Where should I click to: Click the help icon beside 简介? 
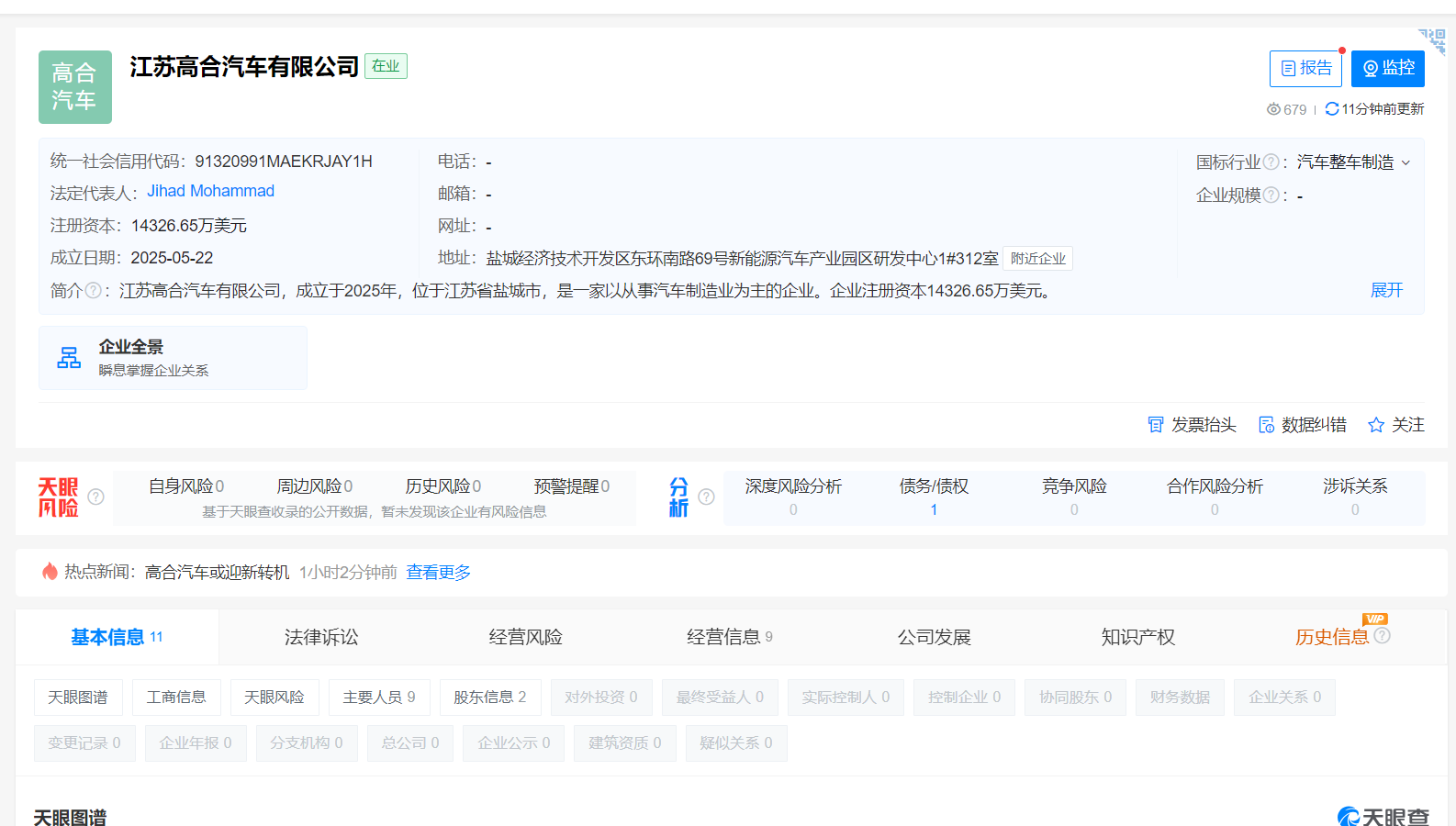click(93, 291)
